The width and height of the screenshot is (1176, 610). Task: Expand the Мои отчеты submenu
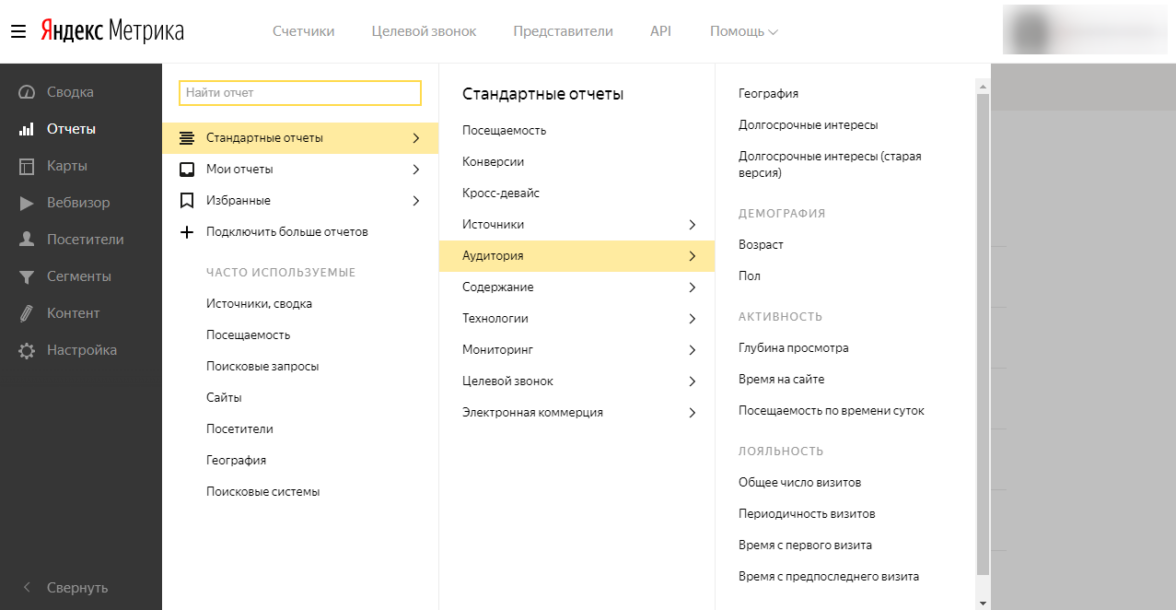pos(415,169)
